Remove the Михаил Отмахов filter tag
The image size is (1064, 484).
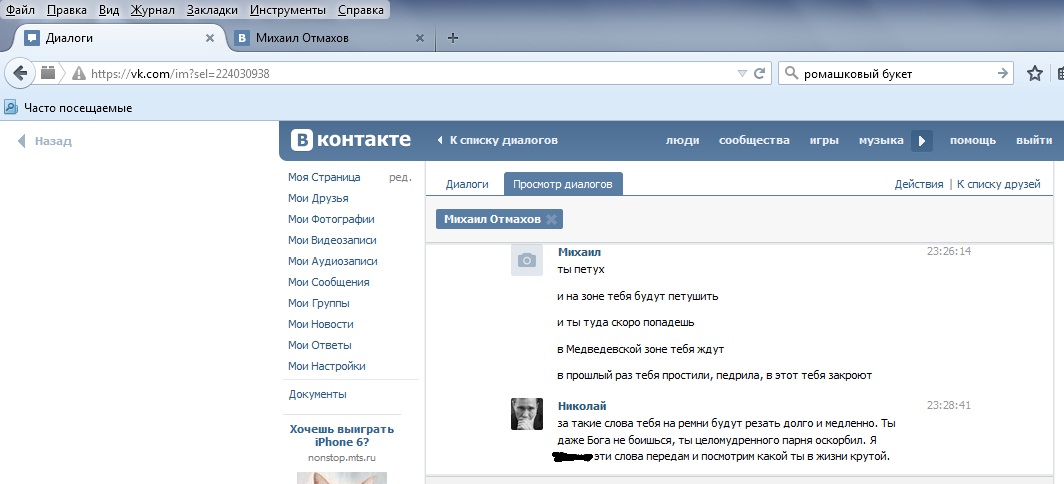[x=551, y=219]
